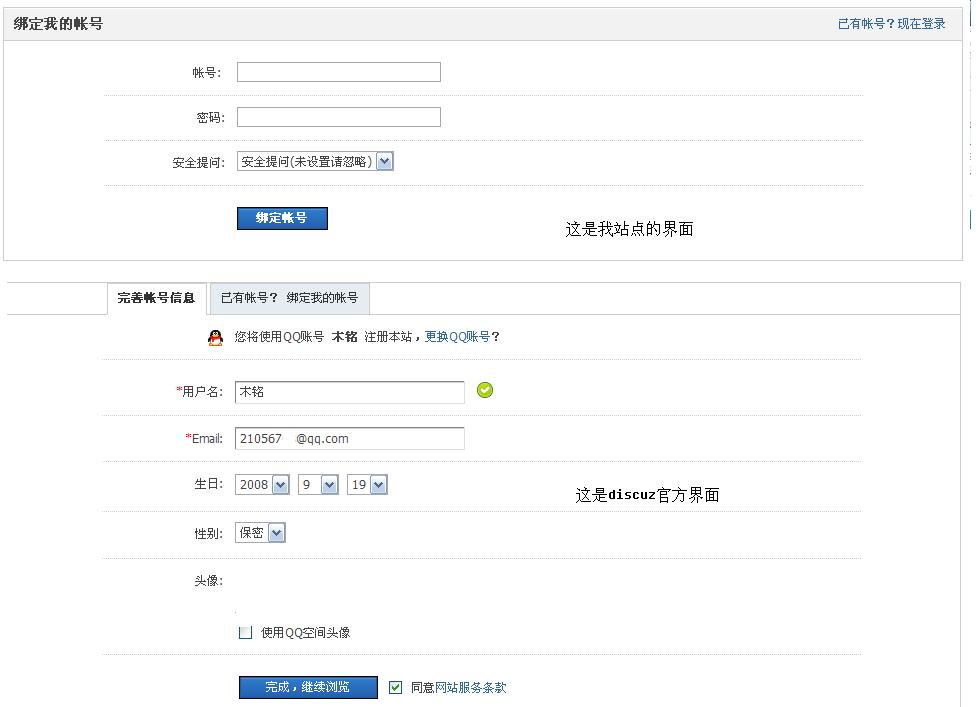Click the green username validation checkmark
The image size is (980, 707).
click(x=485, y=390)
